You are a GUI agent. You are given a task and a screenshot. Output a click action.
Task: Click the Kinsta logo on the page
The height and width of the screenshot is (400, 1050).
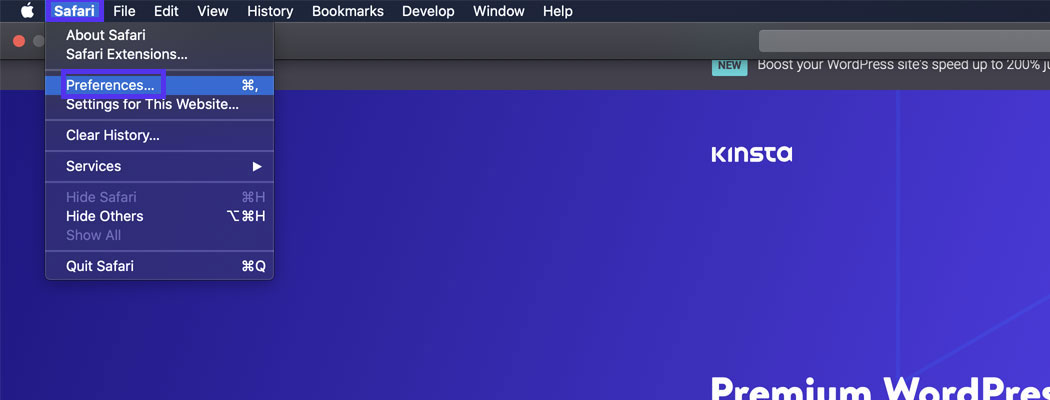pos(751,154)
